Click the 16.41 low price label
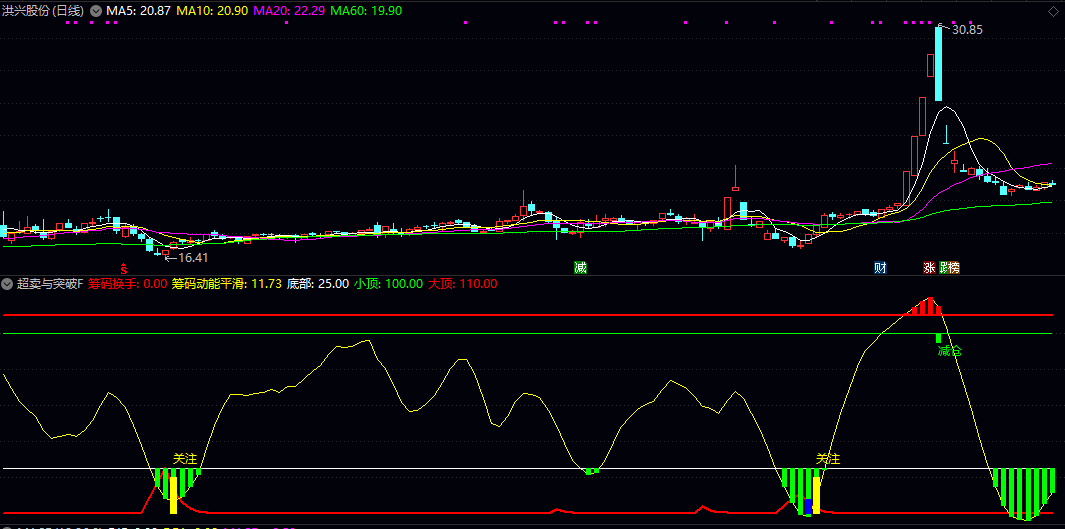The width and height of the screenshot is (1065, 529). [188, 257]
